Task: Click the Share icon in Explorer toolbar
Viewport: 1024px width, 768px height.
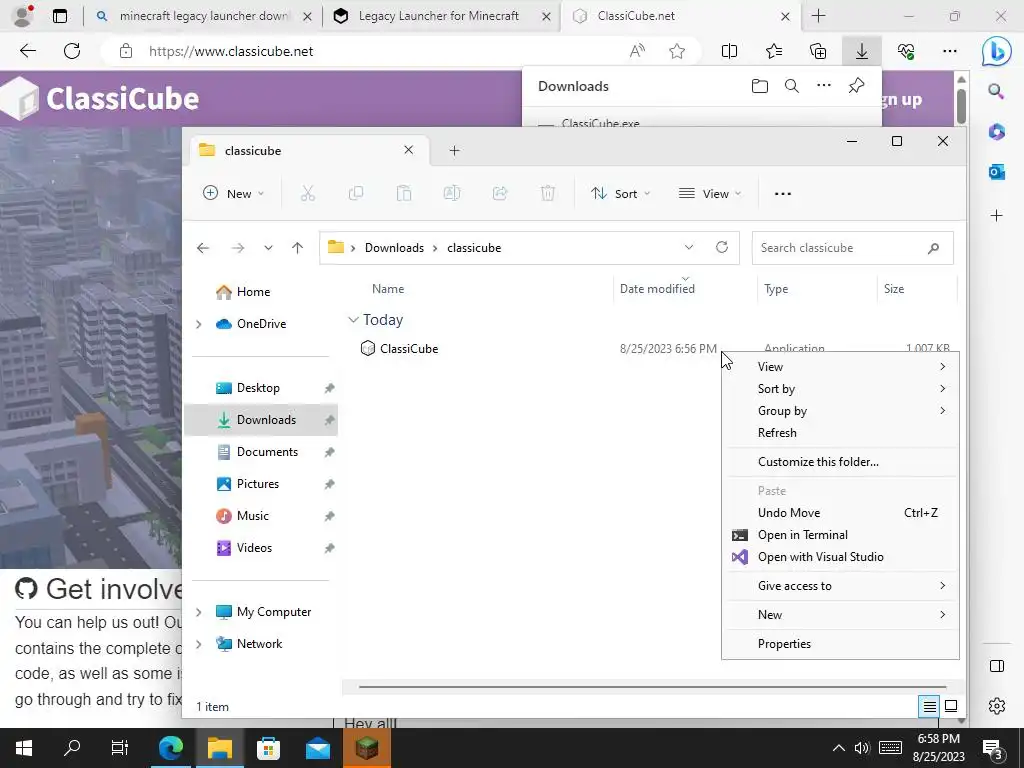Action: pos(500,193)
